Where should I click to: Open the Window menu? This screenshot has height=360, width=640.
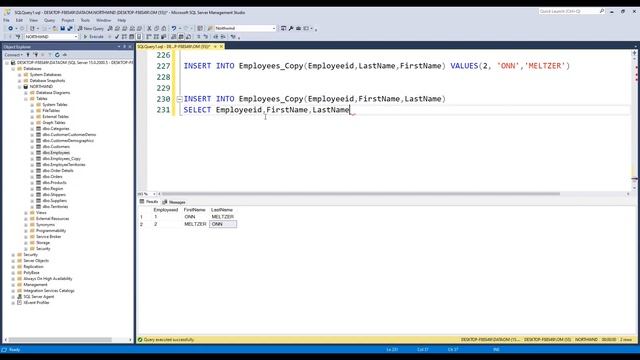(x=103, y=20)
